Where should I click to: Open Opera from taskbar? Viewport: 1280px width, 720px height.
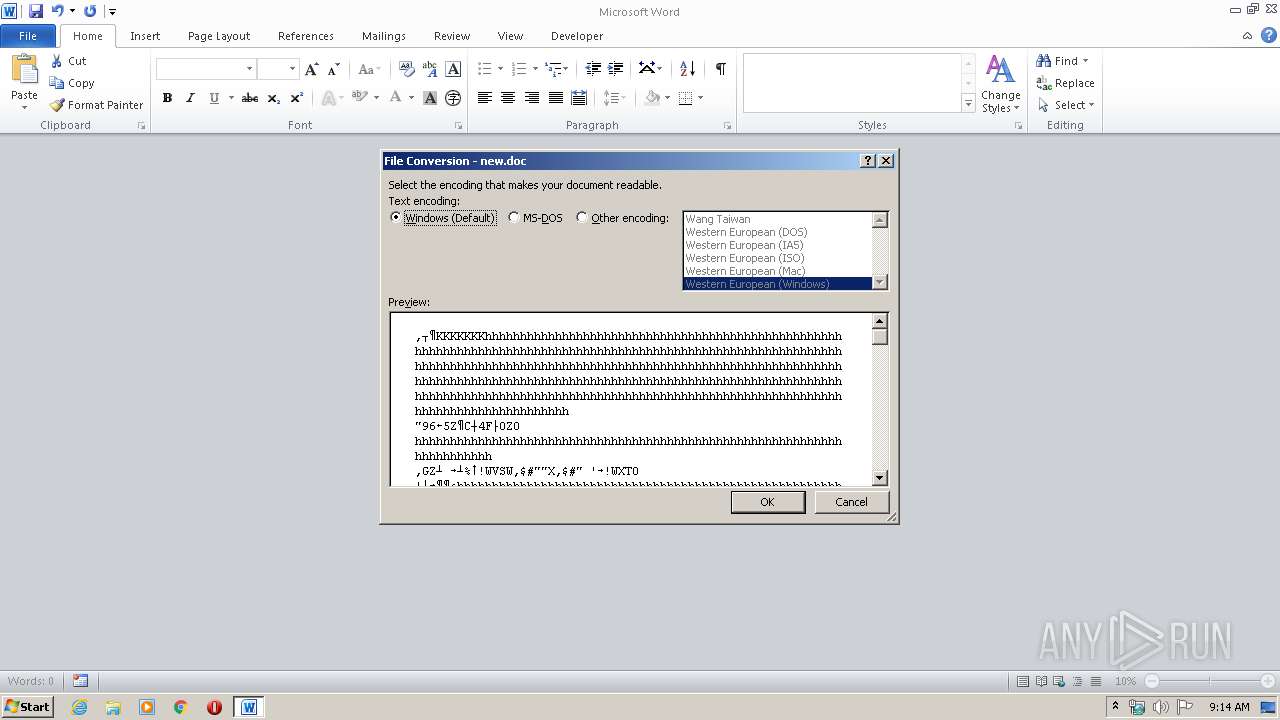point(214,707)
